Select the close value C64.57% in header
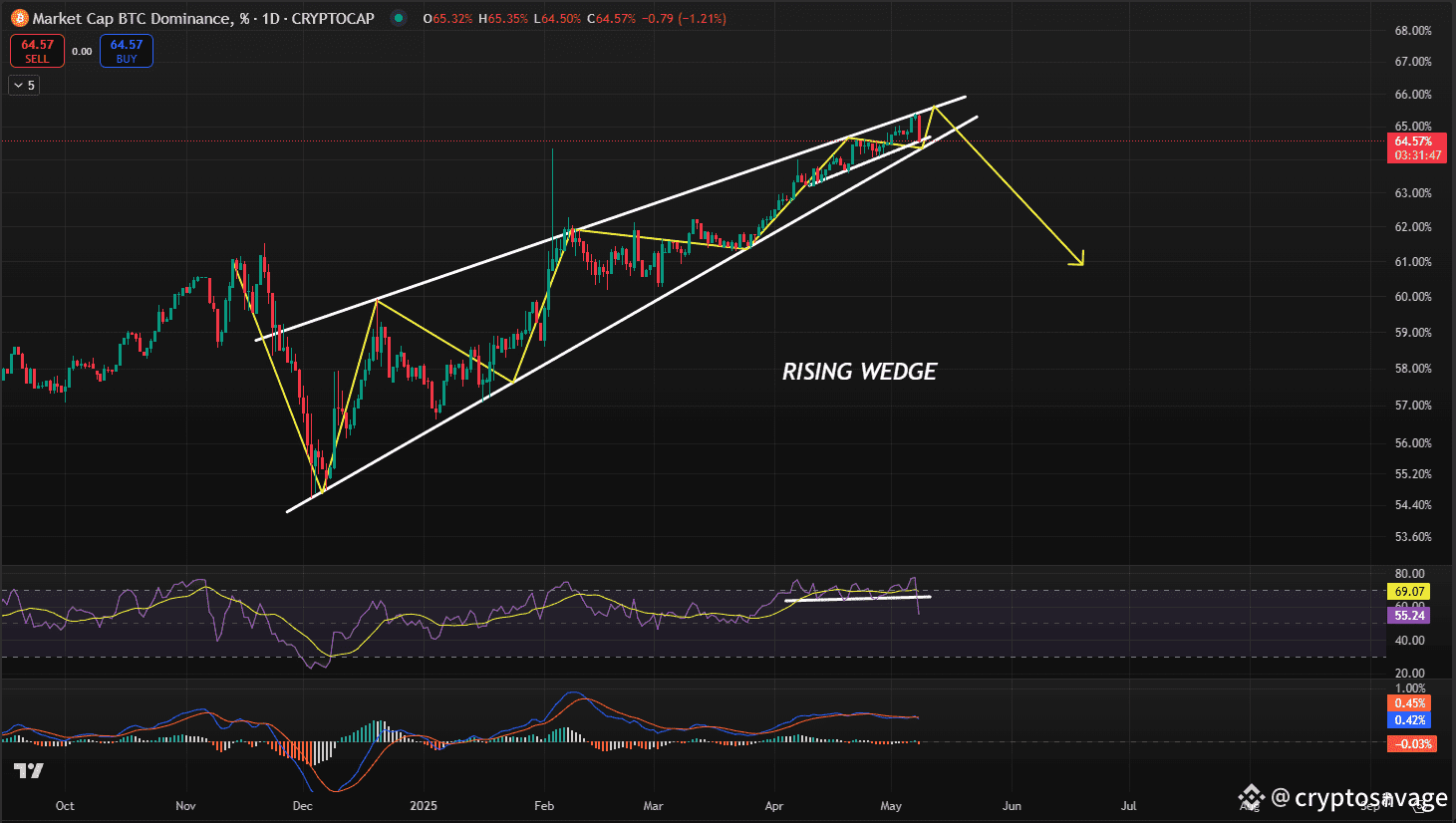This screenshot has height=823, width=1456. [611, 19]
